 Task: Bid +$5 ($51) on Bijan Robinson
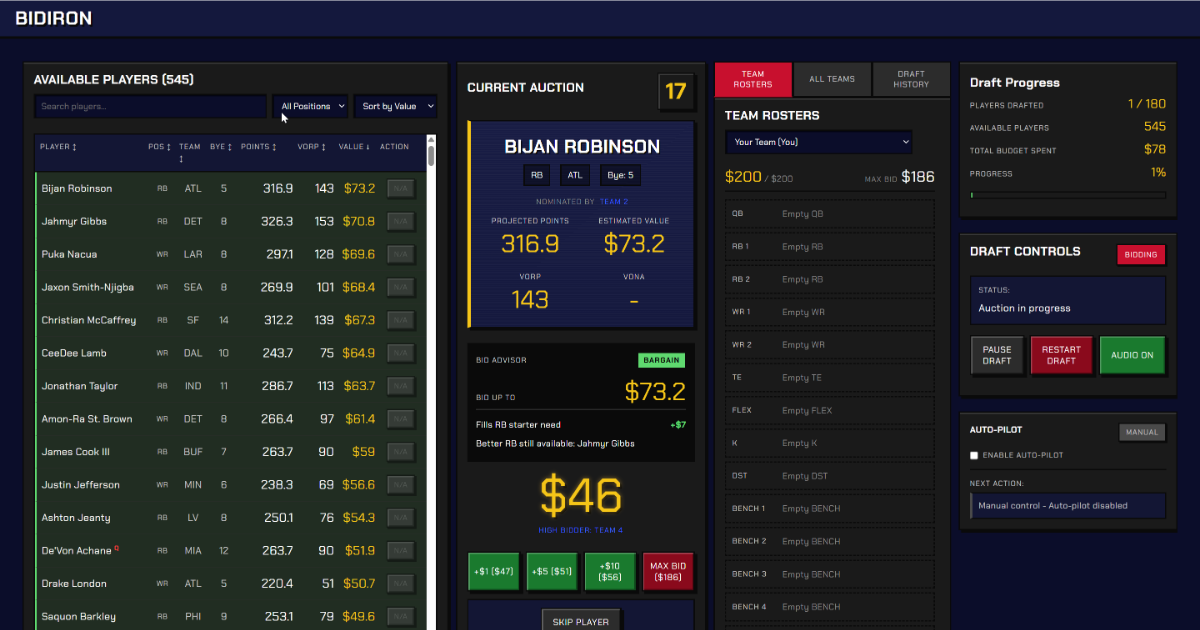tap(553, 571)
